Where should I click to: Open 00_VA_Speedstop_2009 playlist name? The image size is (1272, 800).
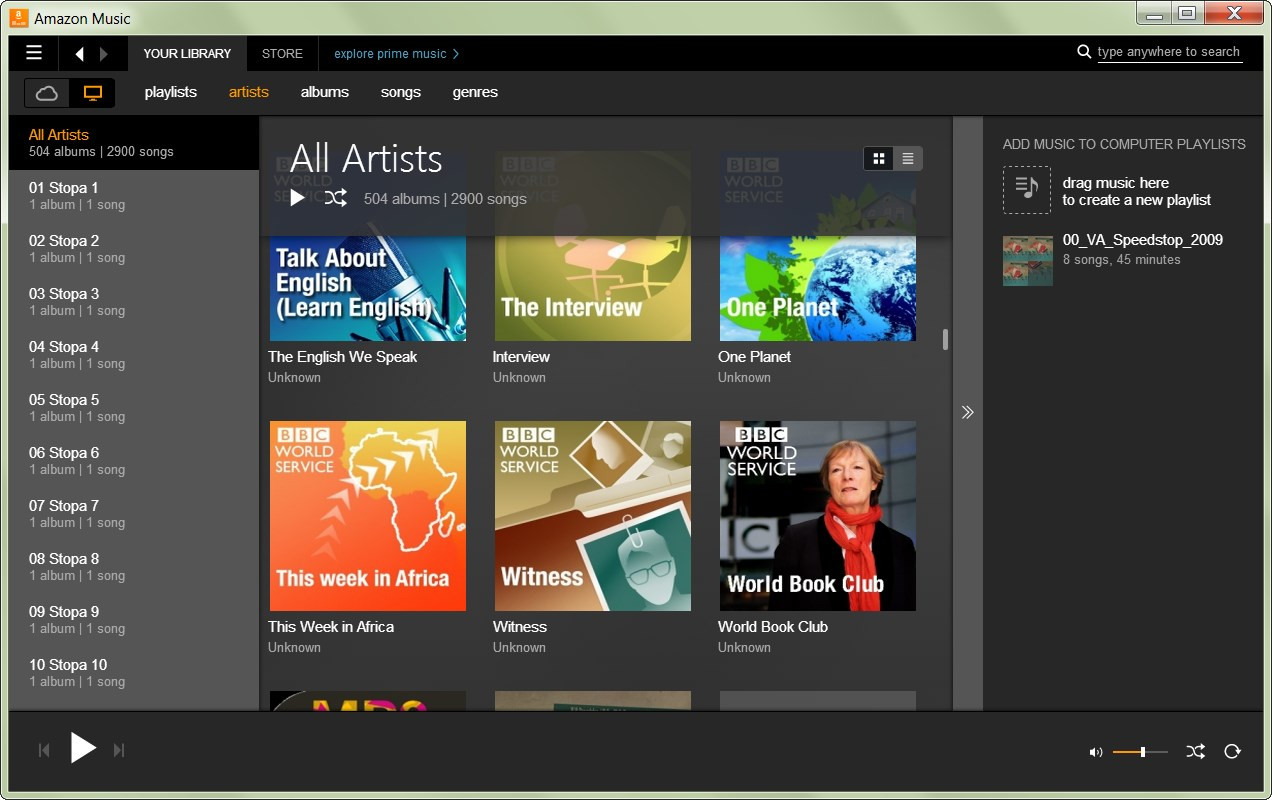pos(1143,240)
